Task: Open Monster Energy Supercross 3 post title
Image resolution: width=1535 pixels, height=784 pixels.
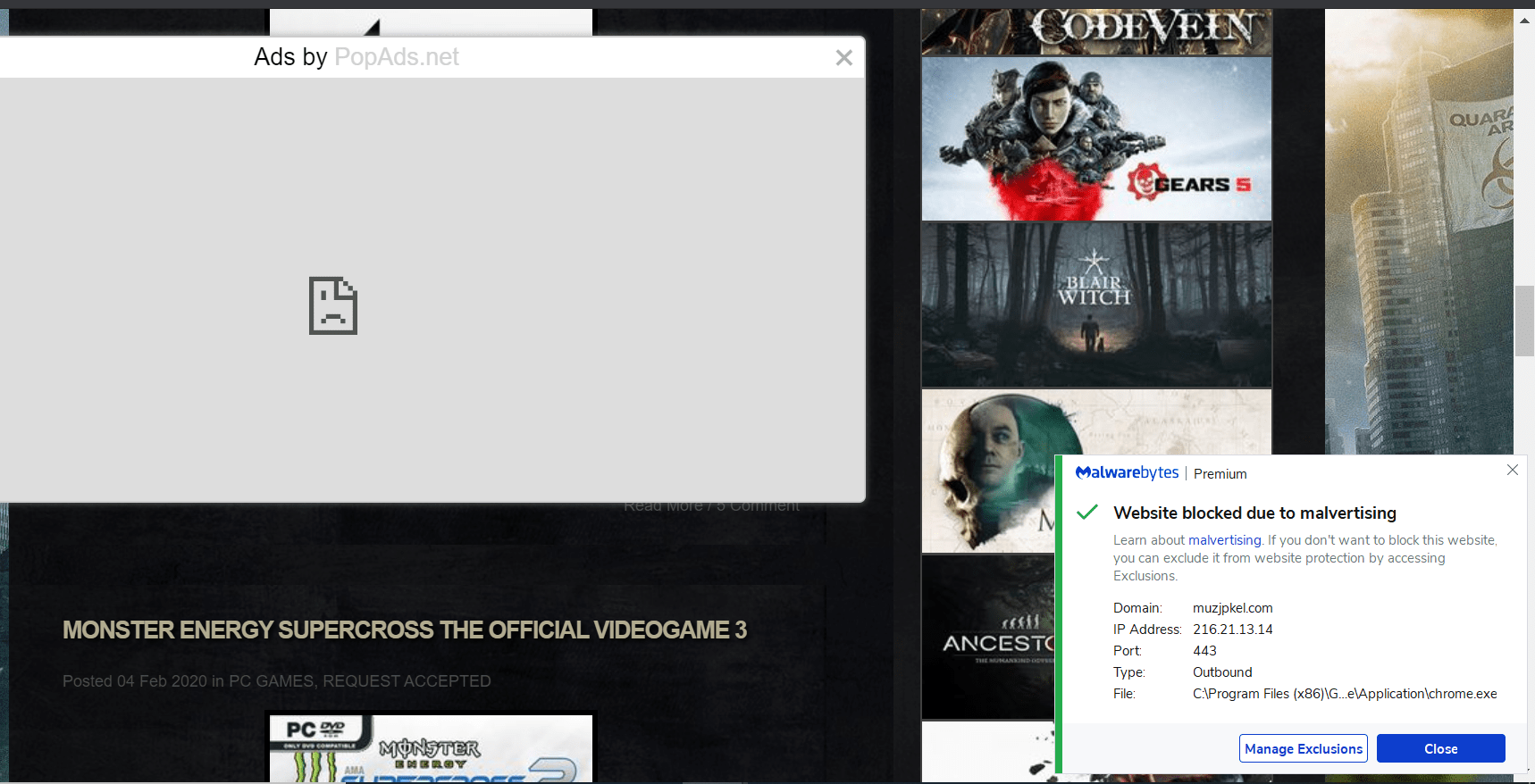Action: 405,630
